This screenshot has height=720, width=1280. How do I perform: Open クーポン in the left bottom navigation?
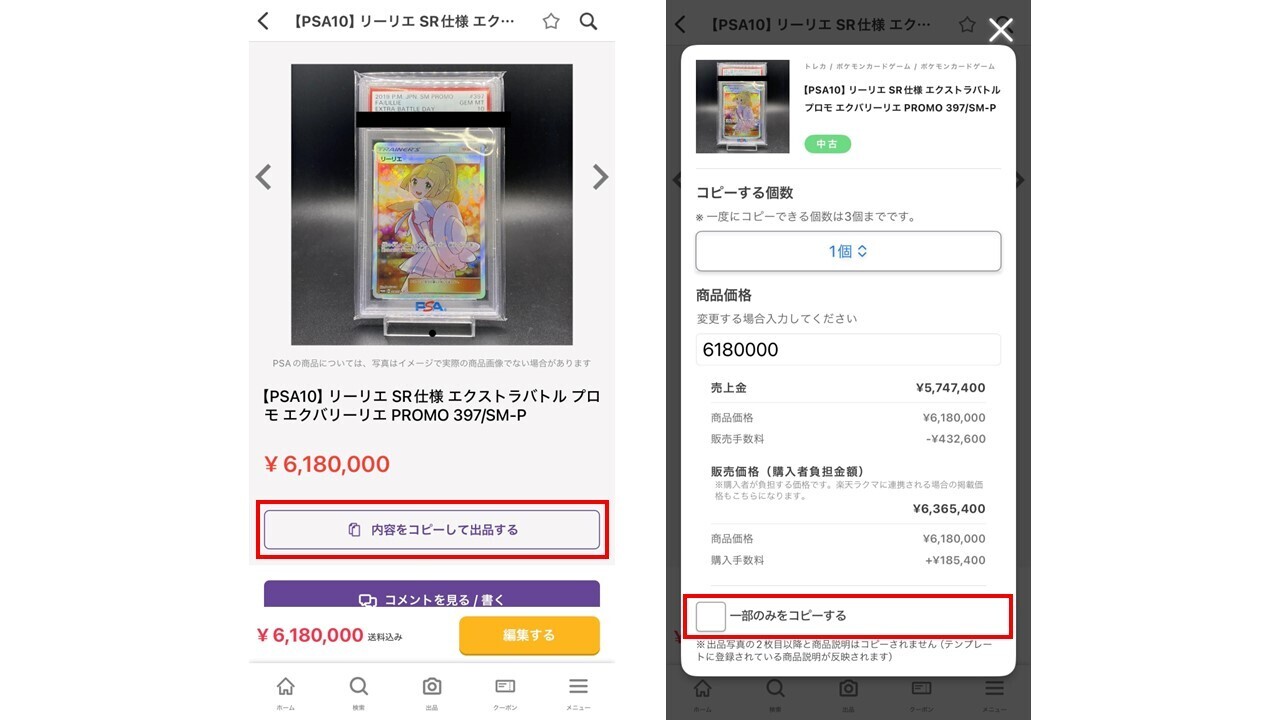click(505, 692)
